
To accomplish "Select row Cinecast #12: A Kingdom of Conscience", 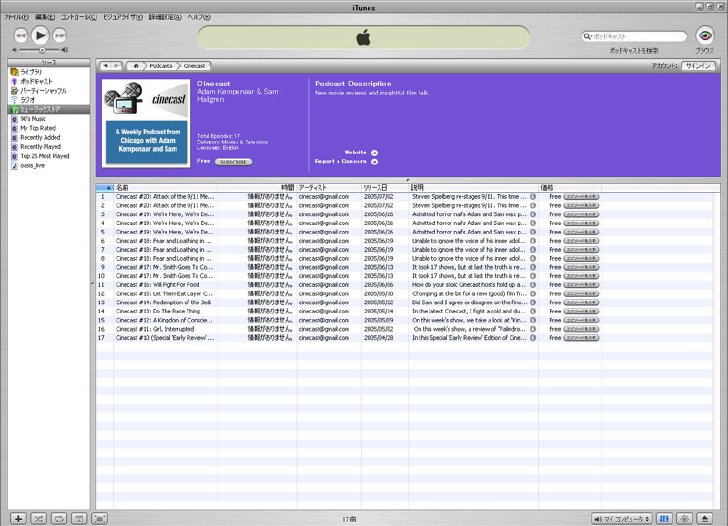I will [x=404, y=320].
